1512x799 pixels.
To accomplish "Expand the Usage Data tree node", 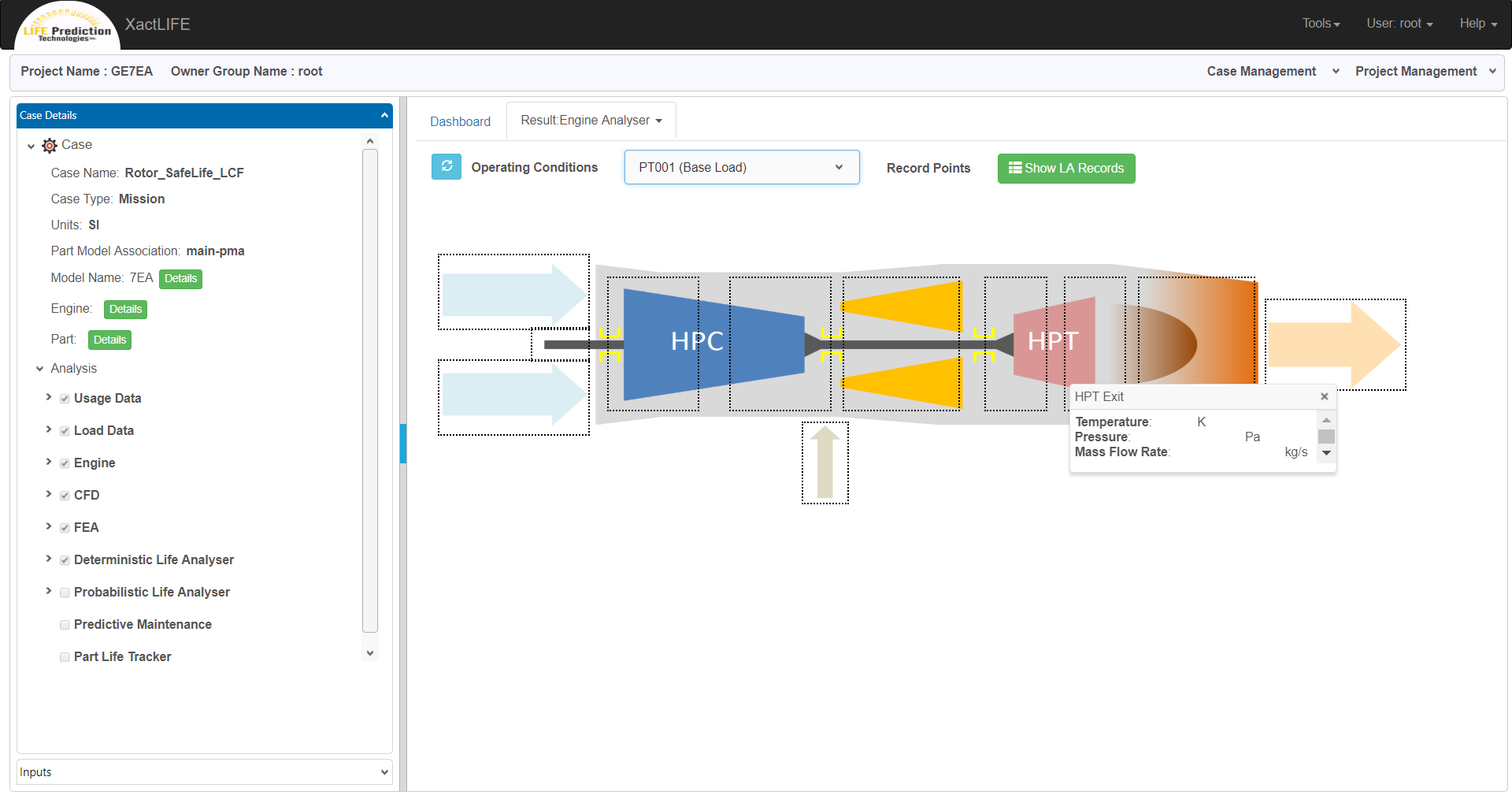I will pyautogui.click(x=49, y=397).
